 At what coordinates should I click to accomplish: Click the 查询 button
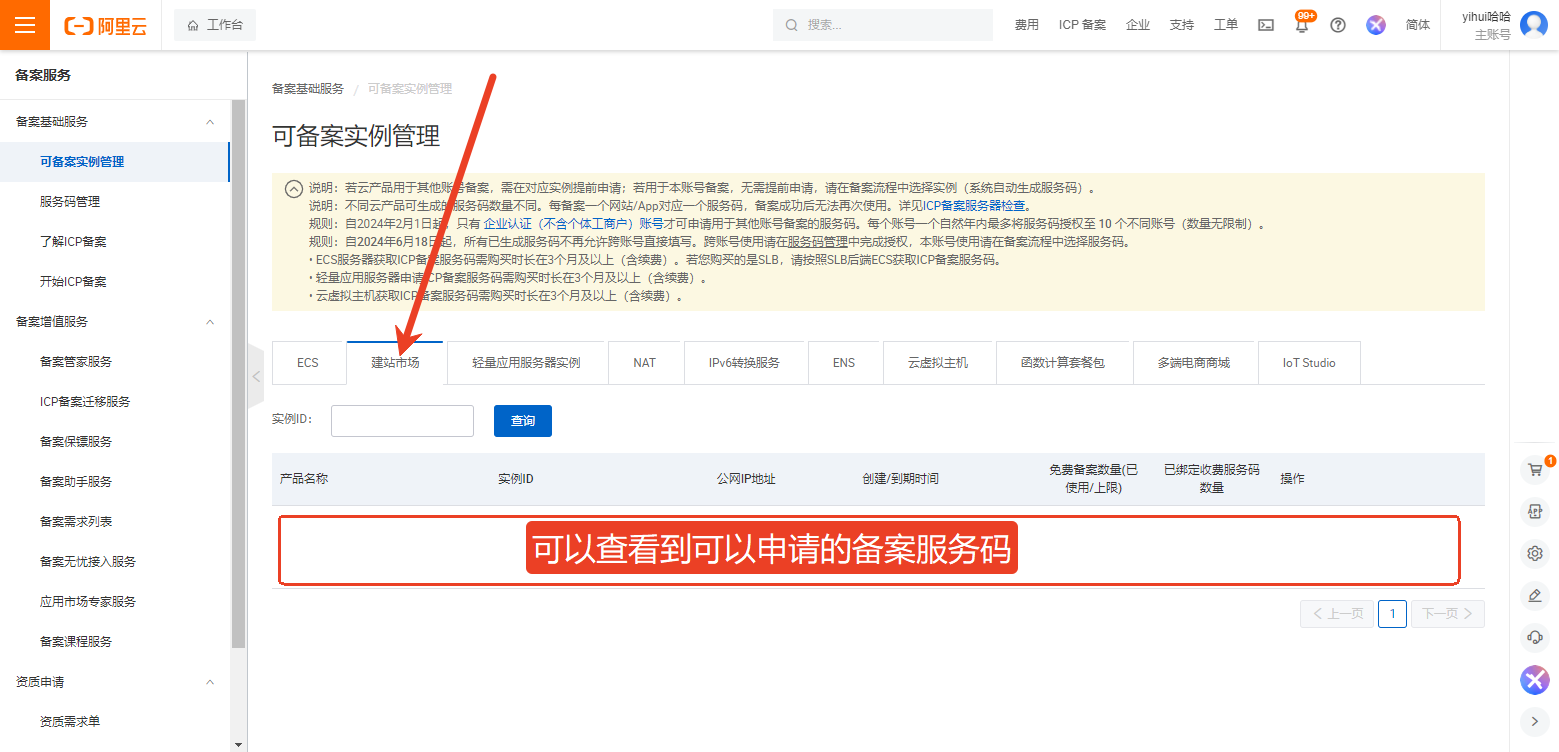pyautogui.click(x=523, y=421)
